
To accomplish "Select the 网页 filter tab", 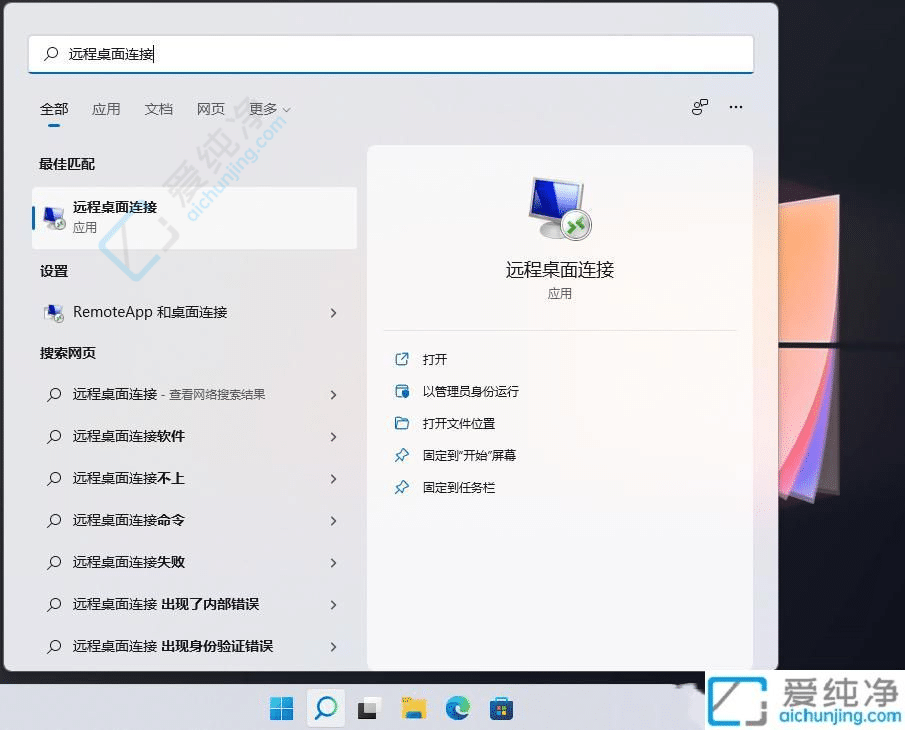I will (210, 109).
